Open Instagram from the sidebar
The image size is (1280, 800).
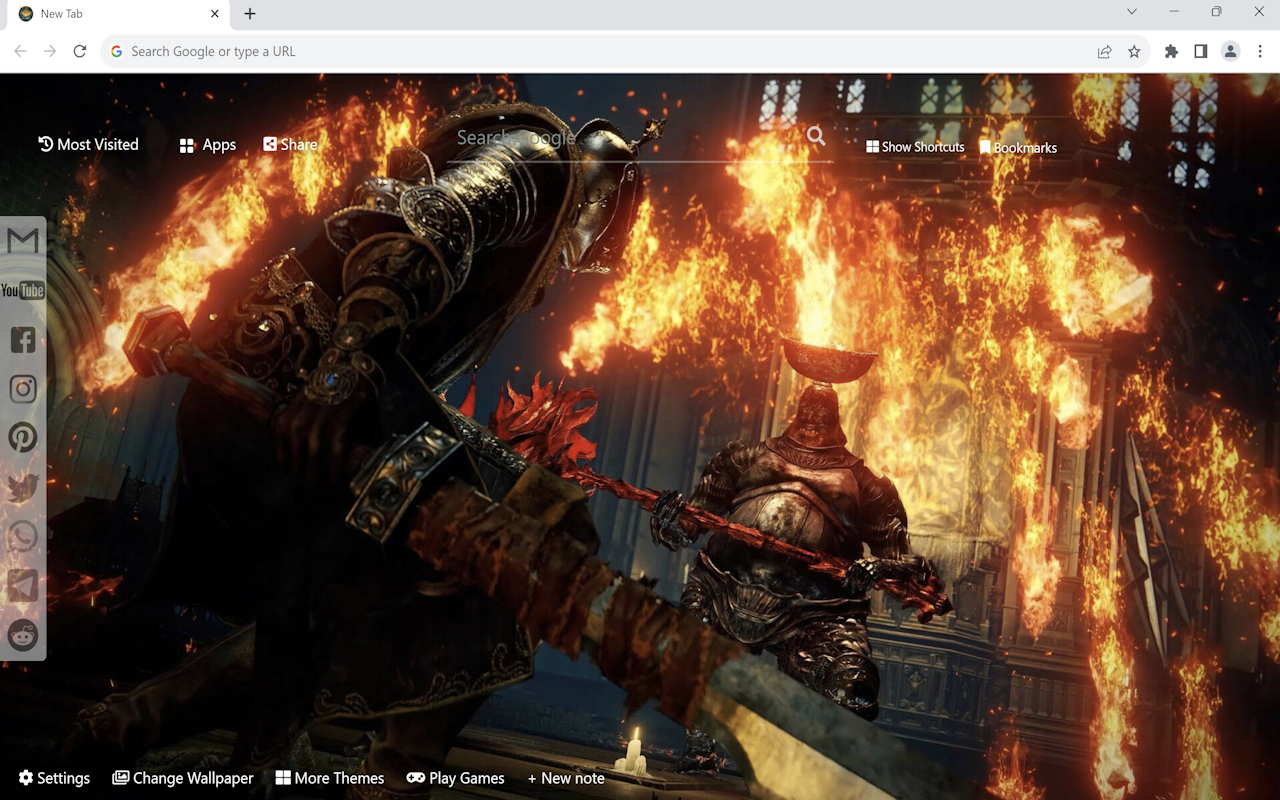[22, 388]
